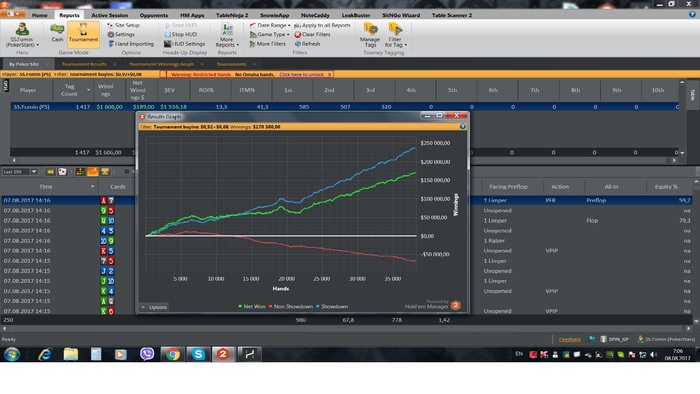This screenshot has width=700, height=394.
Task: Click the bottom horizontal scrollbar
Action: coord(346,328)
